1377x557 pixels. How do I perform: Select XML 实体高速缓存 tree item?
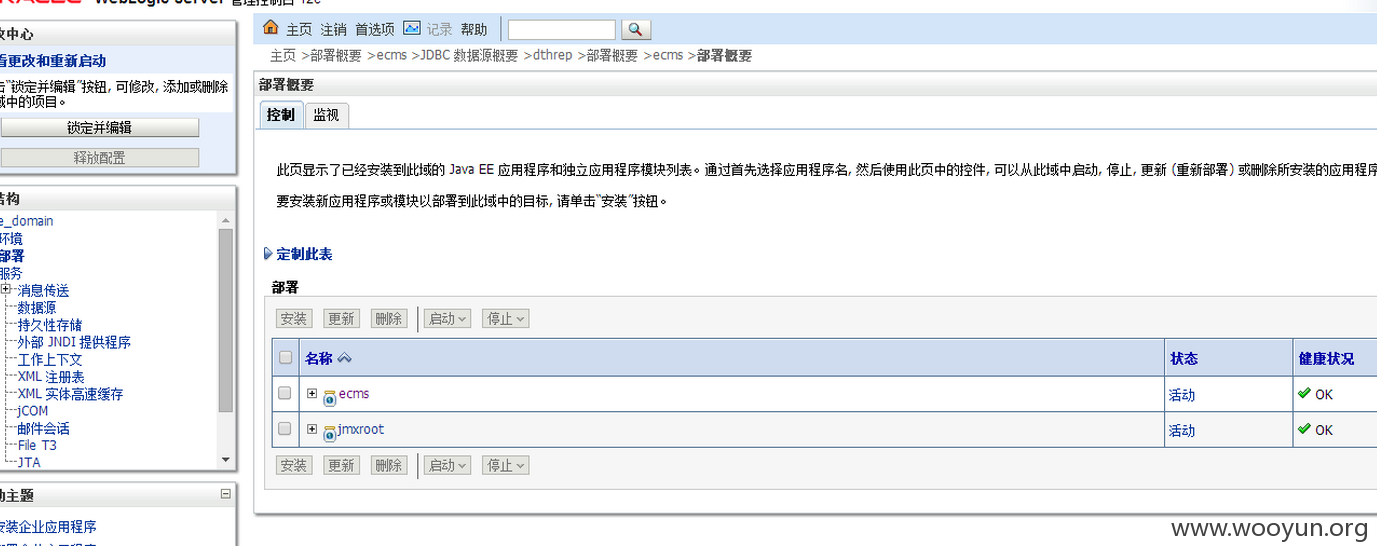click(70, 394)
